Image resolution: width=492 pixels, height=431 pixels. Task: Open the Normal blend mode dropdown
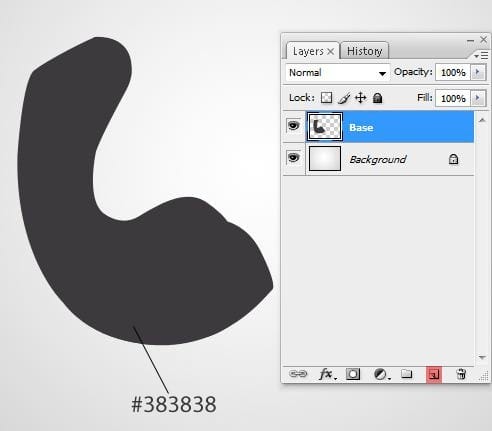click(x=337, y=73)
